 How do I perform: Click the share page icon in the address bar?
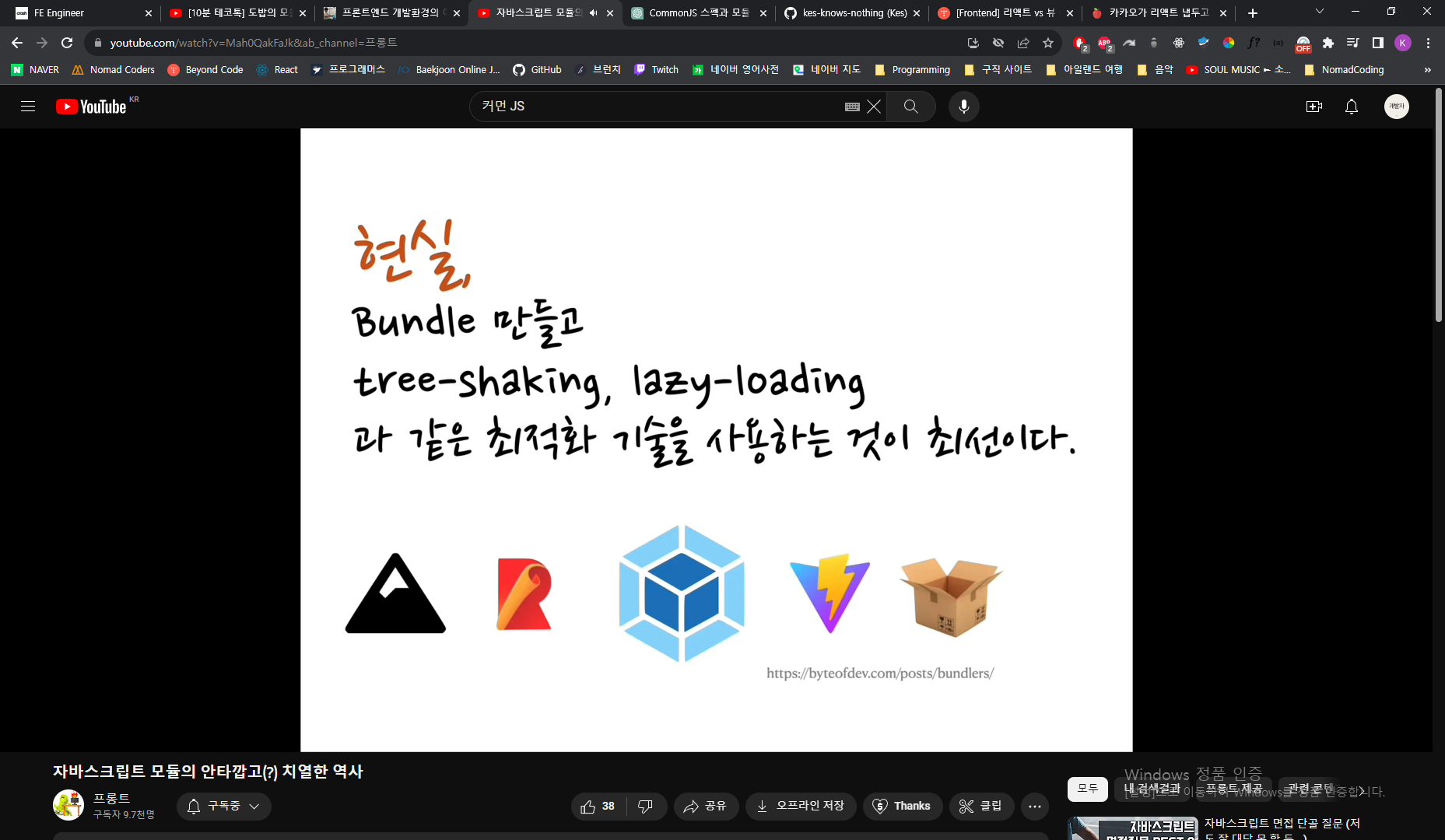(x=1023, y=43)
